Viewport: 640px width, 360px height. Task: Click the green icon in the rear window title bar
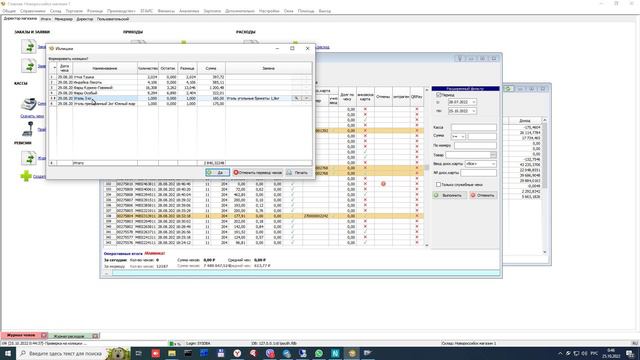tap(508, 88)
